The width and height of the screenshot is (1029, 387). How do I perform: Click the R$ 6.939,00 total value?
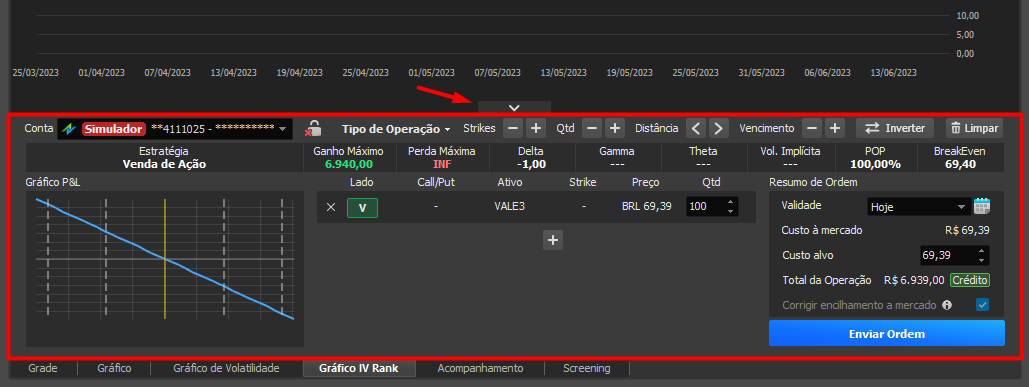tap(914, 280)
